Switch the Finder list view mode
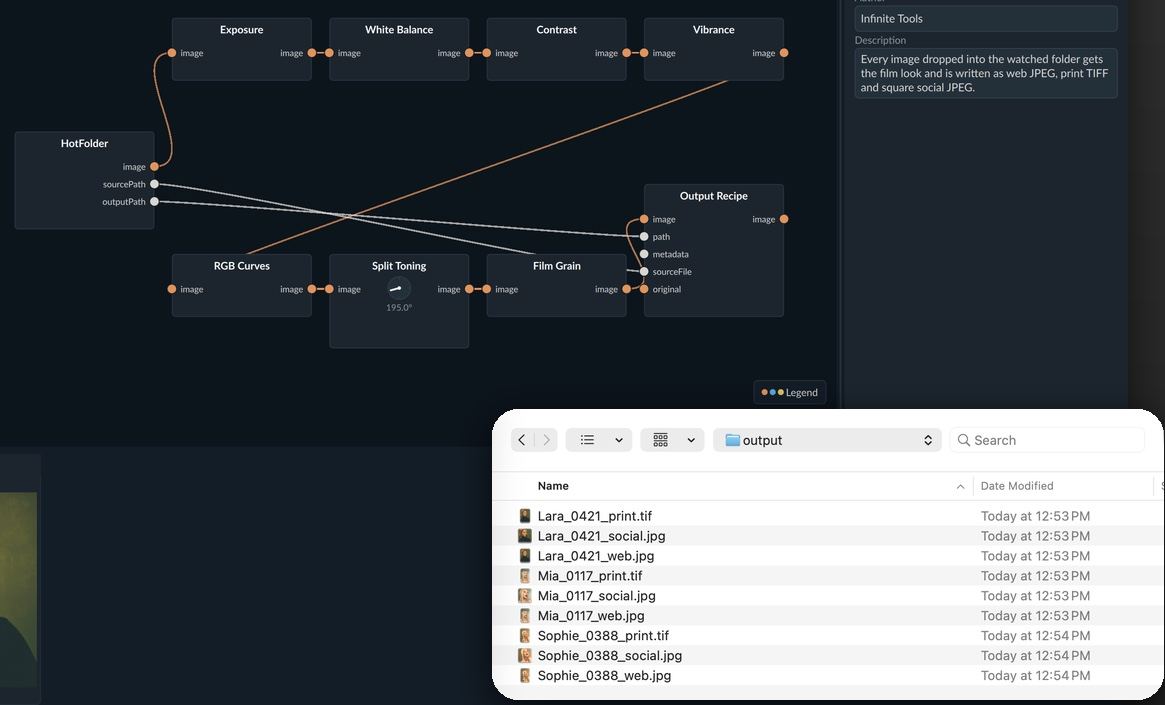The height and width of the screenshot is (705, 1165). click(x=587, y=440)
